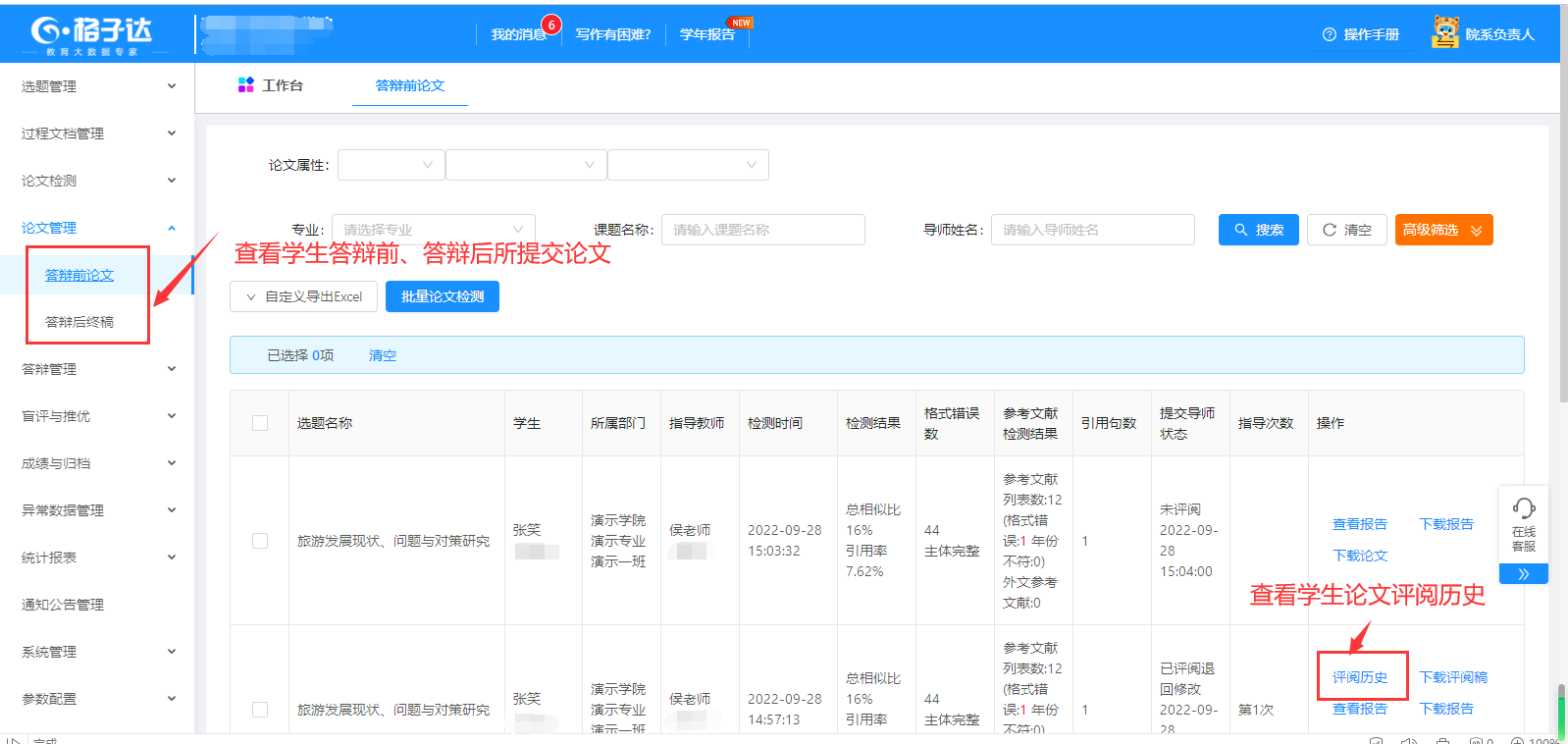Open the 操作手册 help icon
Screen dimensions: 1568x744
coord(1330,34)
